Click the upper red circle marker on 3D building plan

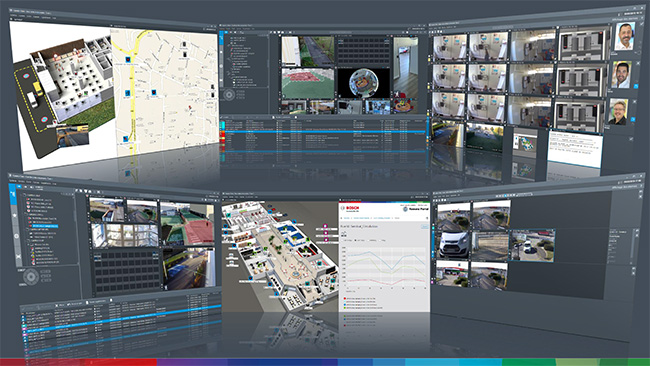coord(26,76)
